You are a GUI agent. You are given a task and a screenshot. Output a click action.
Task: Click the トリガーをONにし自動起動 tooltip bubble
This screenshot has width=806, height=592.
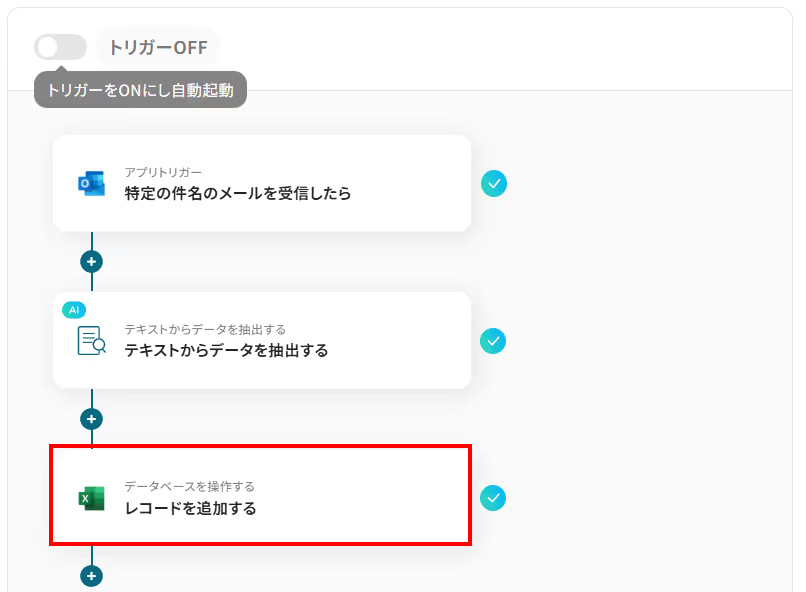140,90
